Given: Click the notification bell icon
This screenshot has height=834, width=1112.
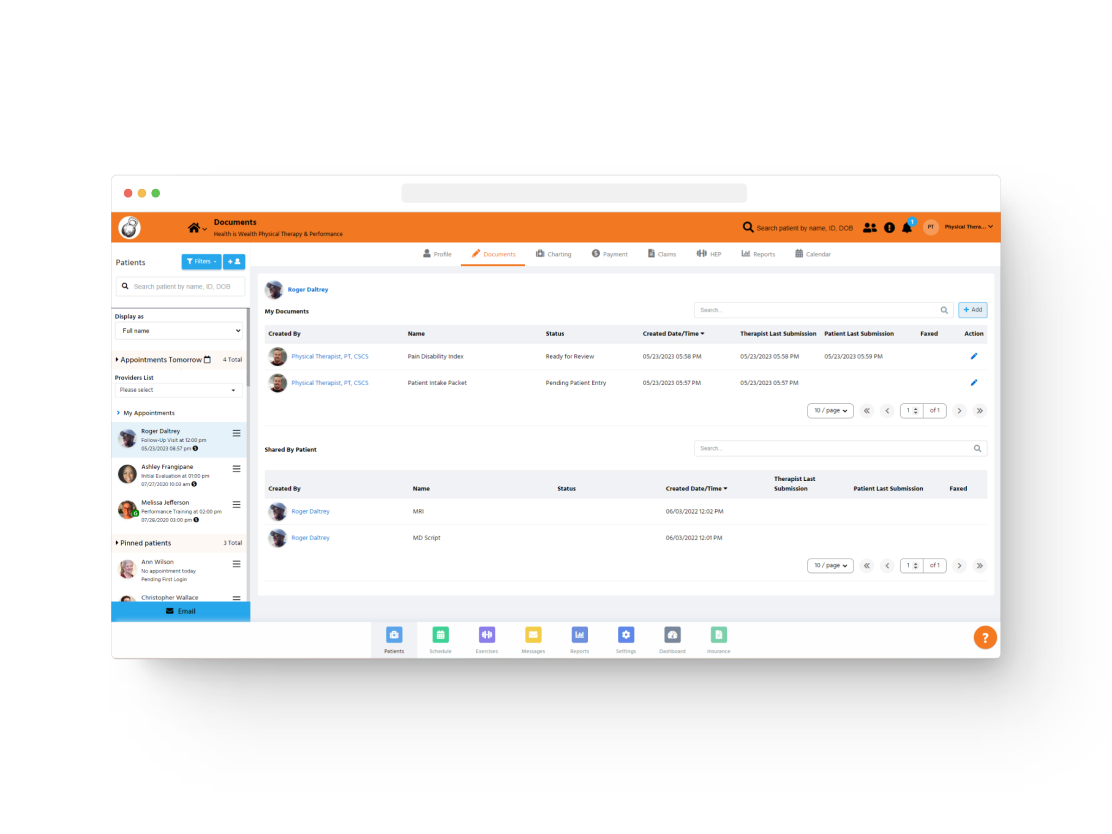Looking at the screenshot, I should (906, 227).
